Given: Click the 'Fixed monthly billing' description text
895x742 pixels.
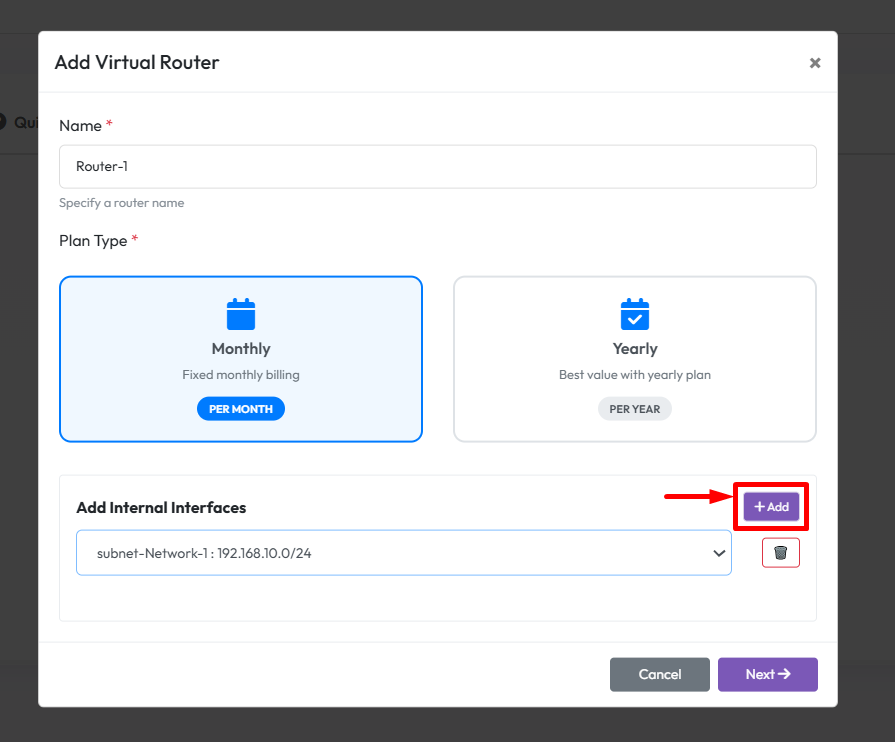Looking at the screenshot, I should coord(240,375).
